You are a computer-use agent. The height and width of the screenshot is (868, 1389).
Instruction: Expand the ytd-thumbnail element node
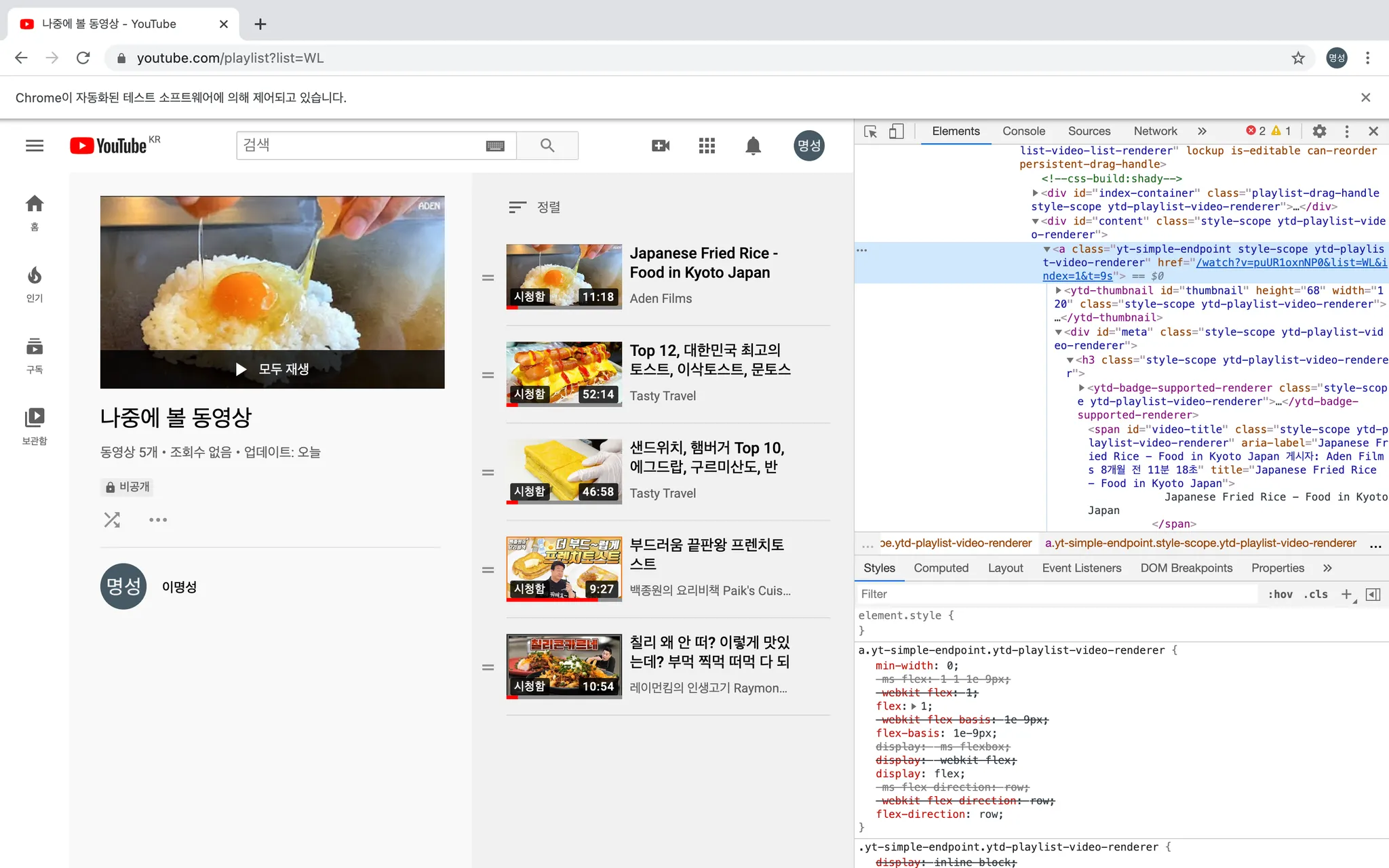point(1059,290)
